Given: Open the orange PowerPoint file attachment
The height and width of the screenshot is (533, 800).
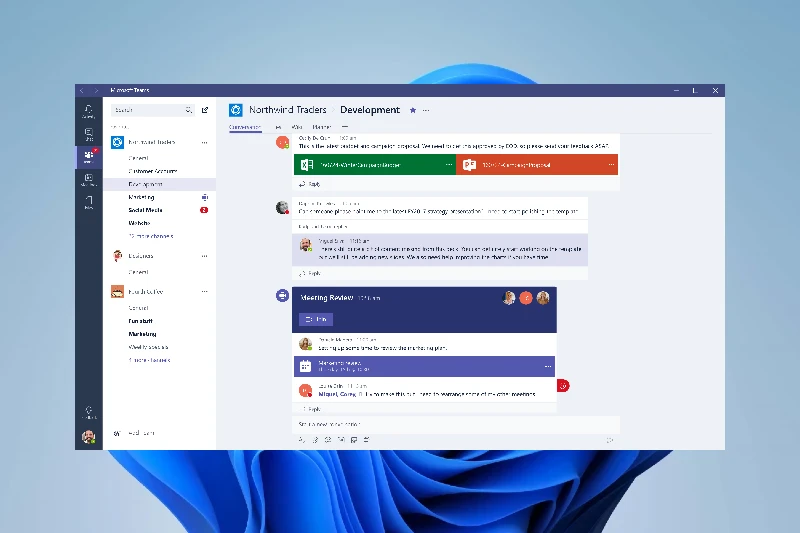Looking at the screenshot, I should (537, 165).
